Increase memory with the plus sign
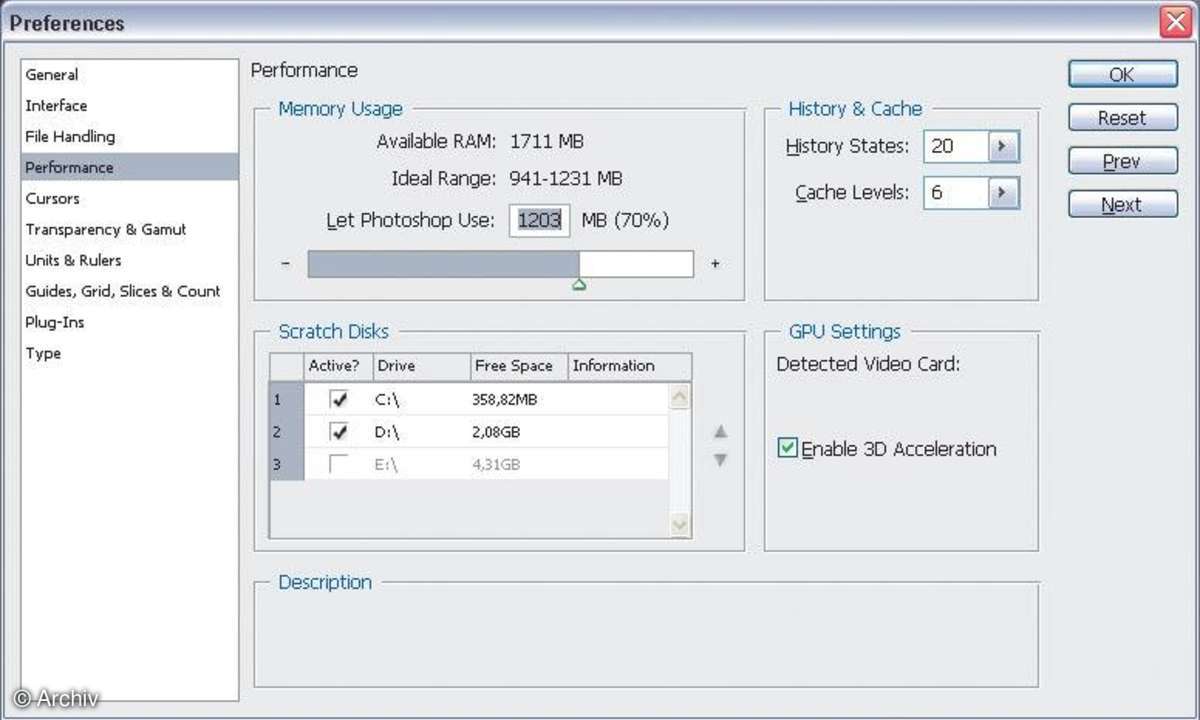Screen dimensions: 1200x720 pyautogui.click(x=715, y=264)
